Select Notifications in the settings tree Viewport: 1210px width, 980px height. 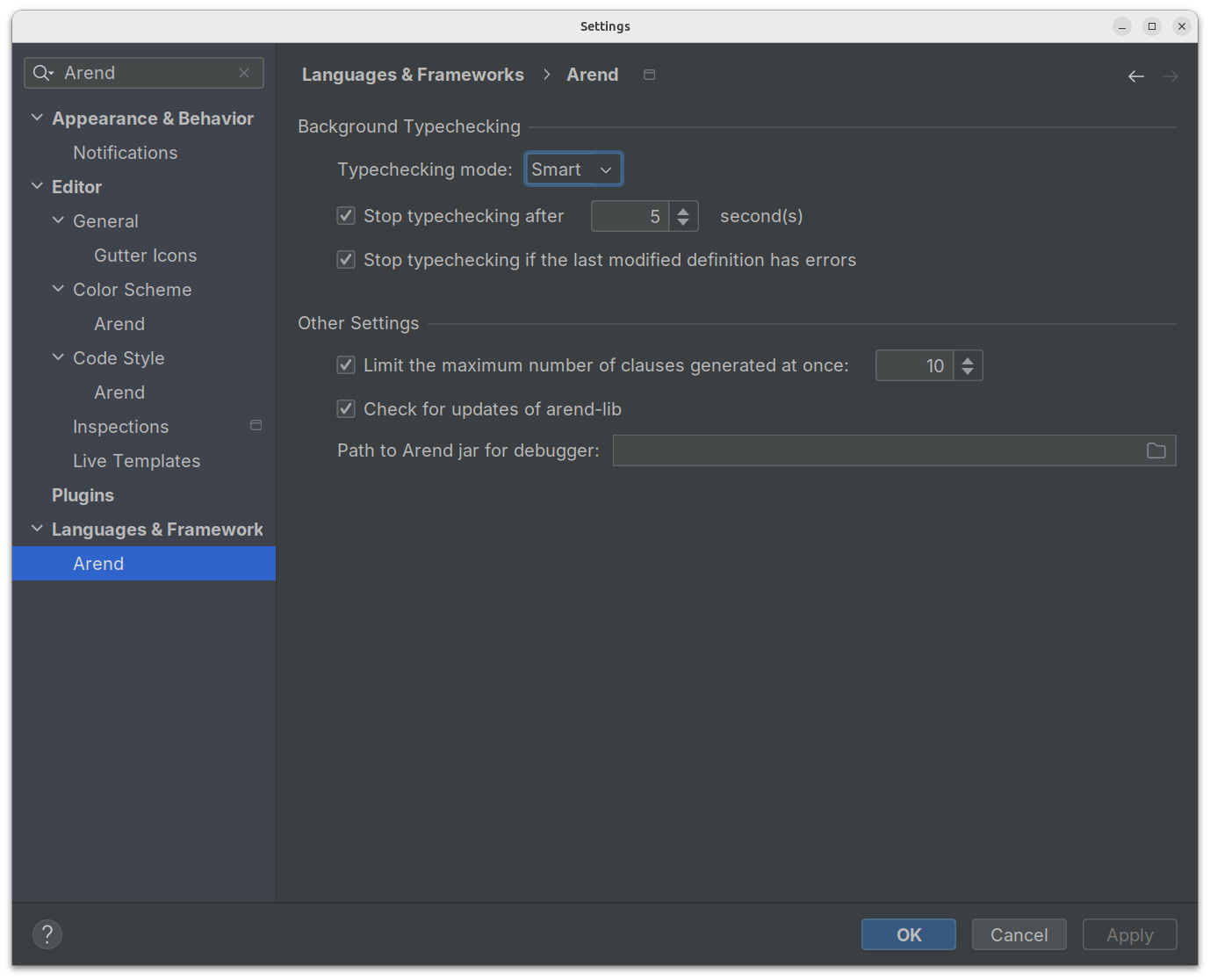pyautogui.click(x=126, y=153)
